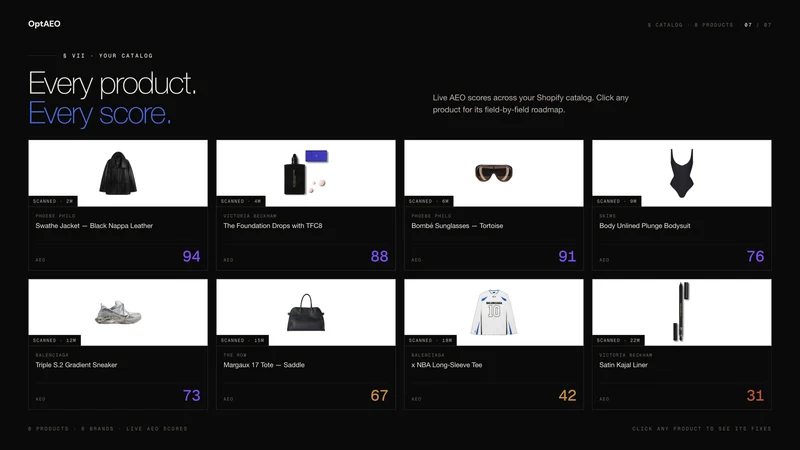Select 'Margaux 17 Tote — Saddle' title

[x=264, y=365]
